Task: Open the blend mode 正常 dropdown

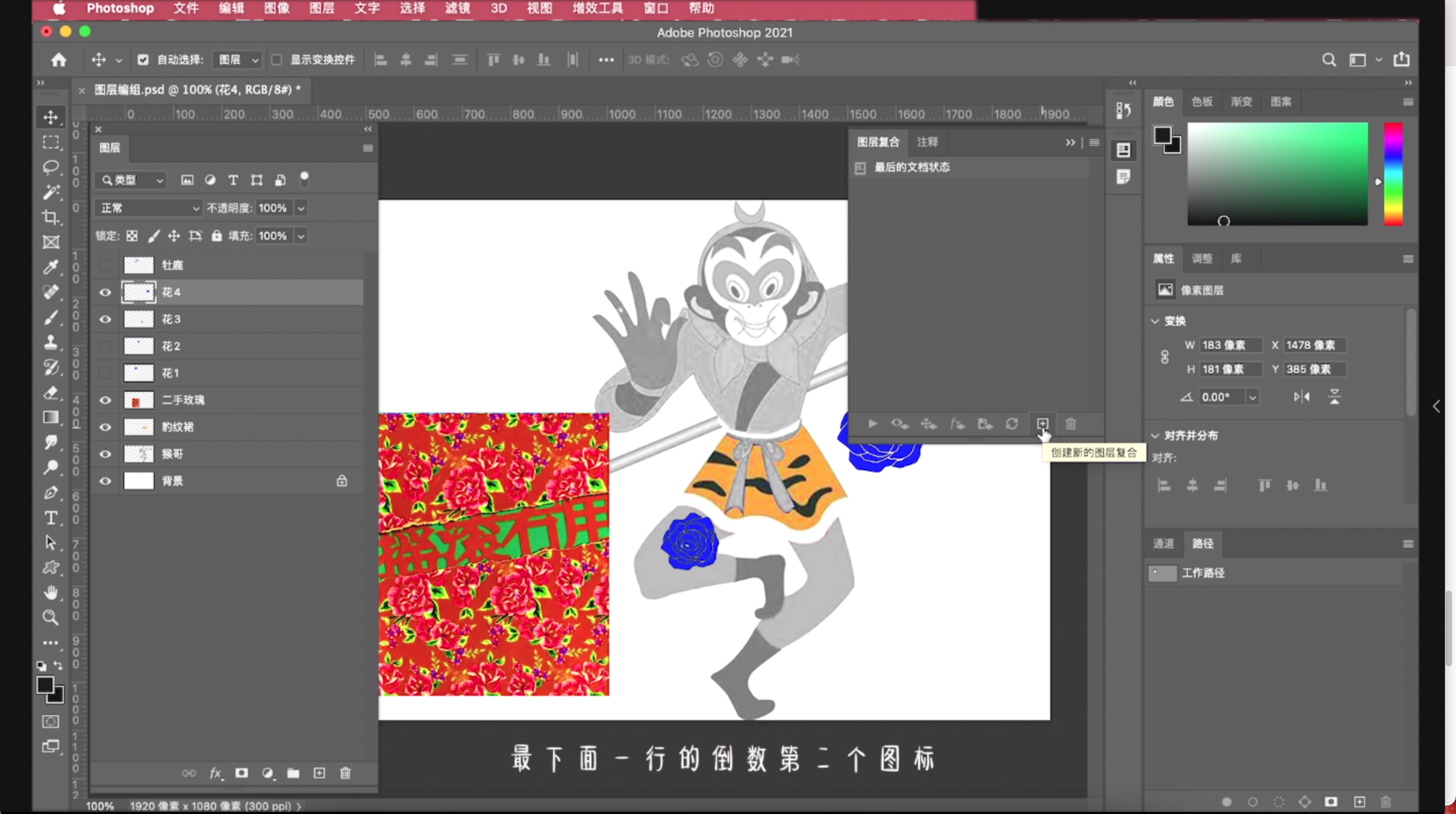Action: tap(148, 208)
